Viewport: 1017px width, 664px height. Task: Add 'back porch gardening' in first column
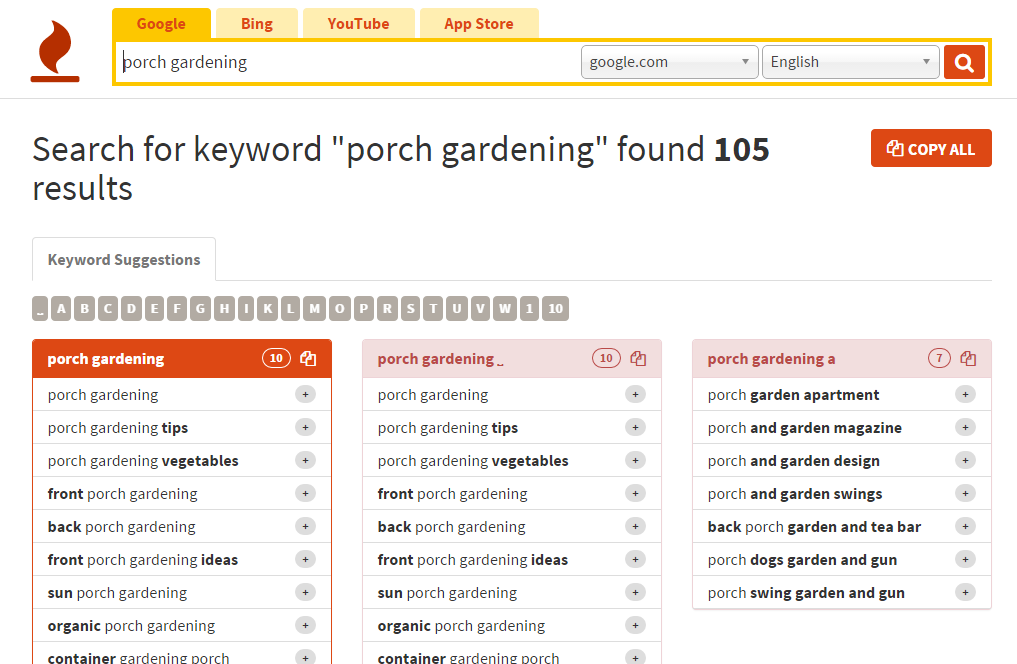point(305,527)
